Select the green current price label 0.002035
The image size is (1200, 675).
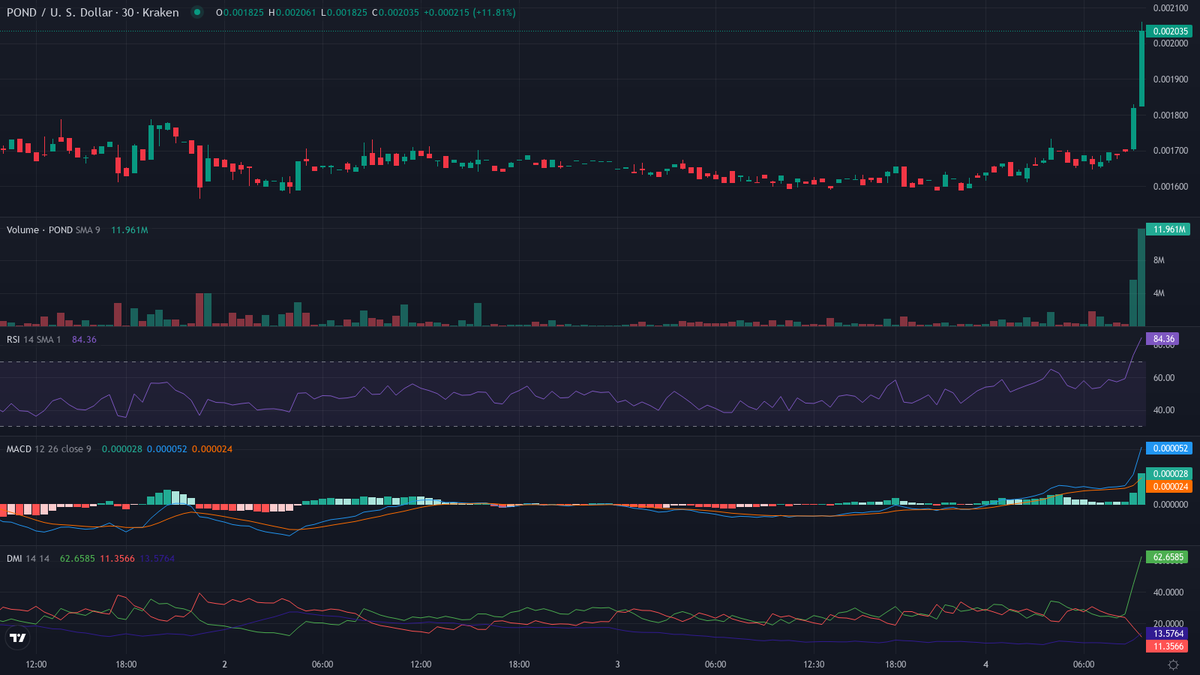click(1170, 31)
